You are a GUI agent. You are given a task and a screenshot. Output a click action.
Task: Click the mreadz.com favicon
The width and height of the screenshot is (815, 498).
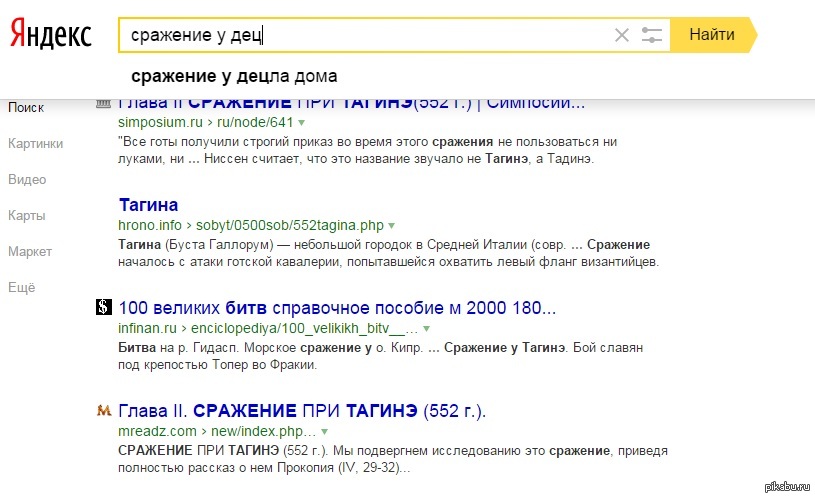click(103, 411)
